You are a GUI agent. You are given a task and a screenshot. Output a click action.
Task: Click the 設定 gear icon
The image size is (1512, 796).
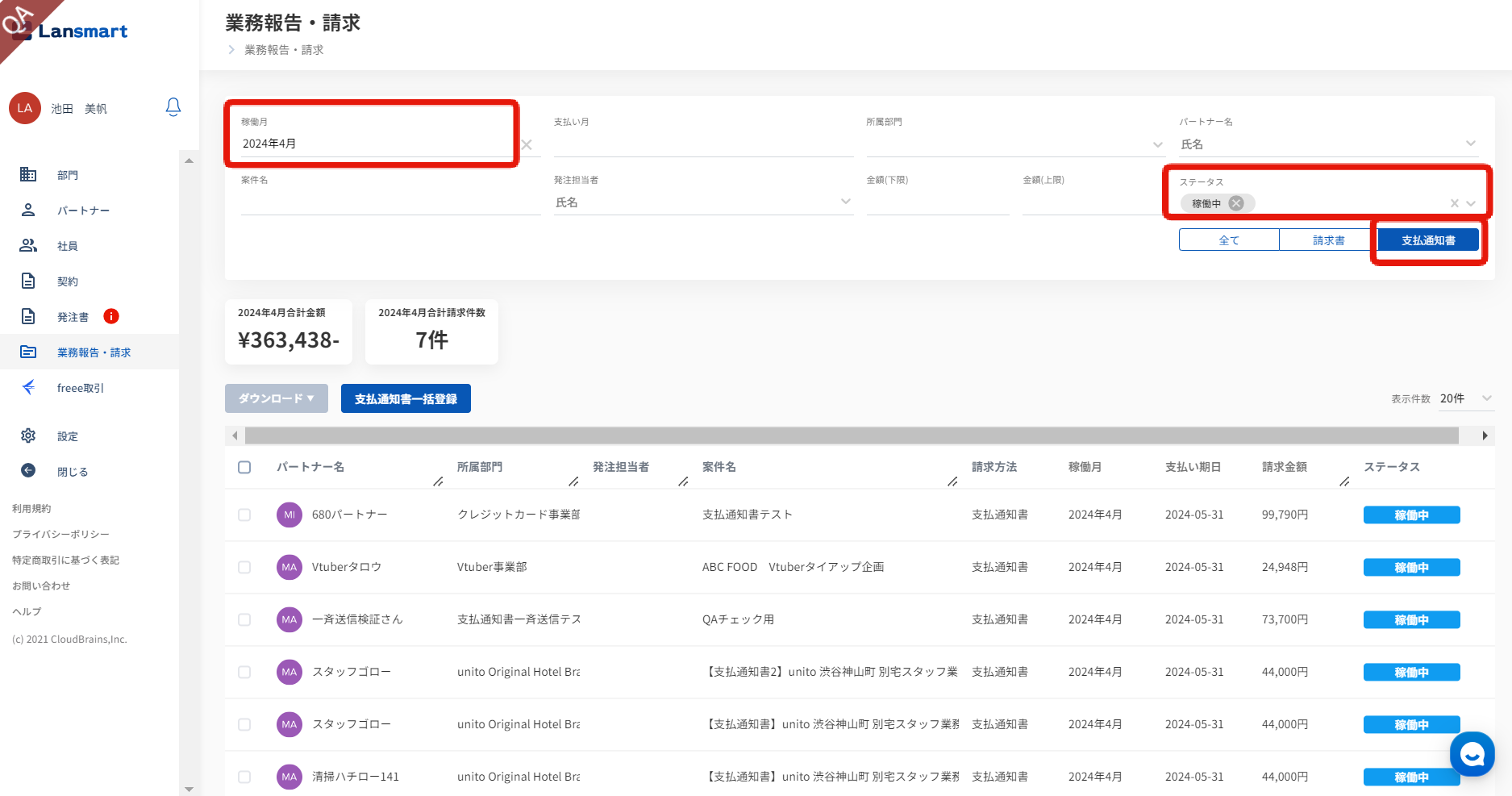click(28, 436)
